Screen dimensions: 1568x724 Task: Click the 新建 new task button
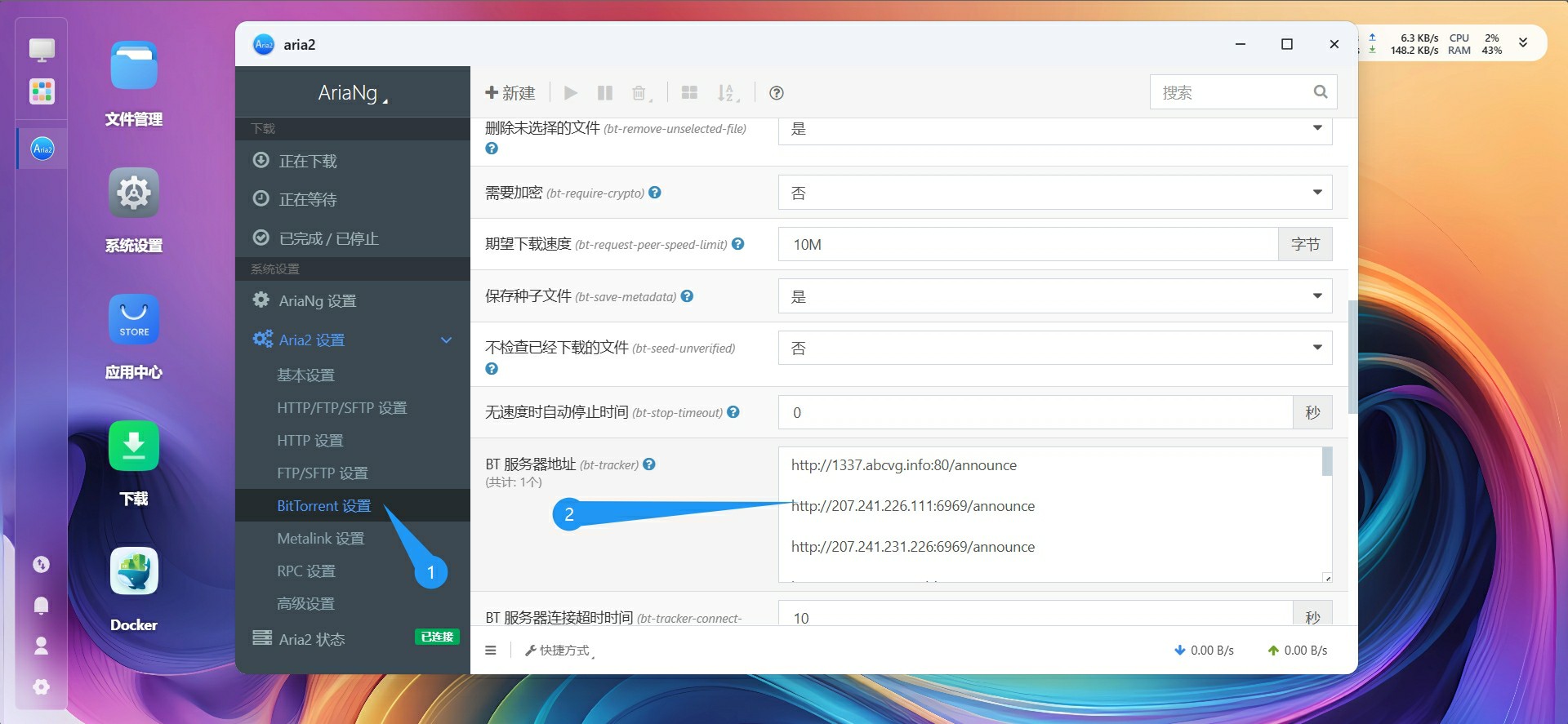510,93
